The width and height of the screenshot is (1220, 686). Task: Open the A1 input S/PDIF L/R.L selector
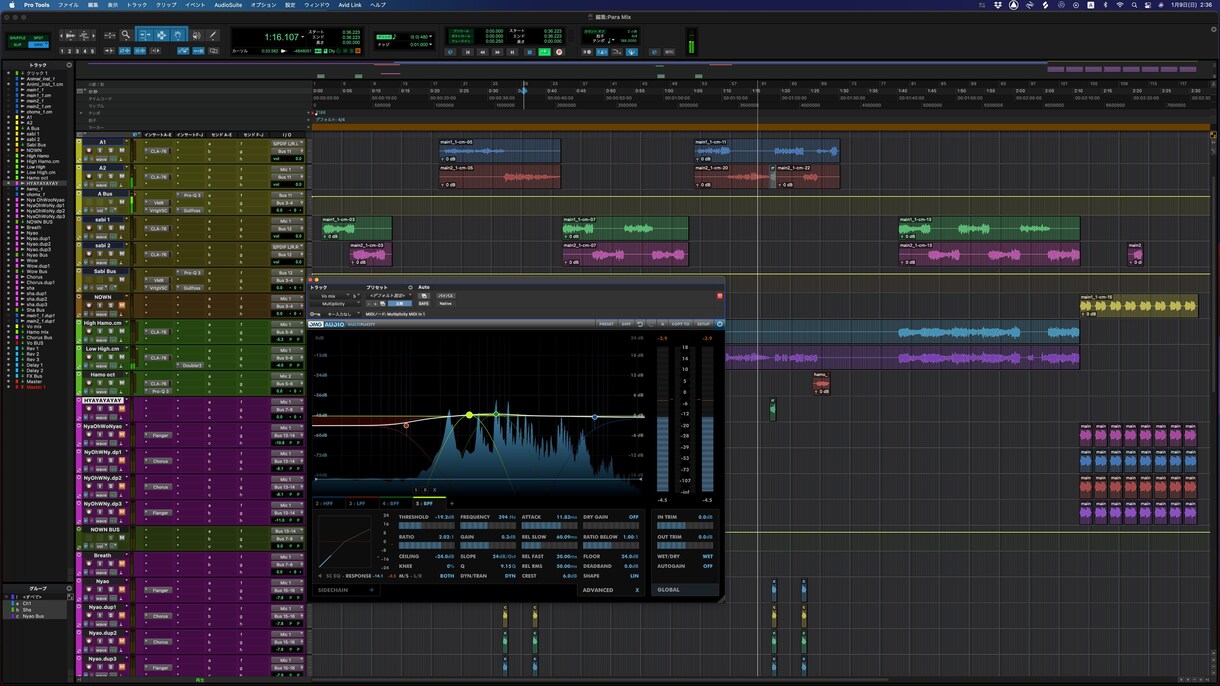[x=287, y=143]
